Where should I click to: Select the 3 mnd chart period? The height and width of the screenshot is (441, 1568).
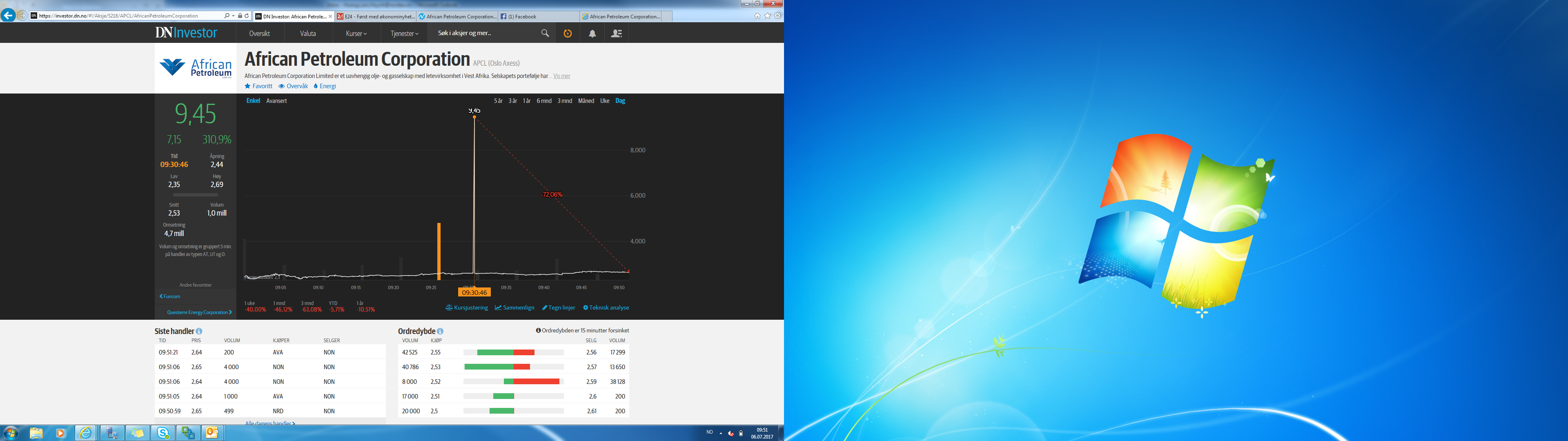tap(565, 101)
